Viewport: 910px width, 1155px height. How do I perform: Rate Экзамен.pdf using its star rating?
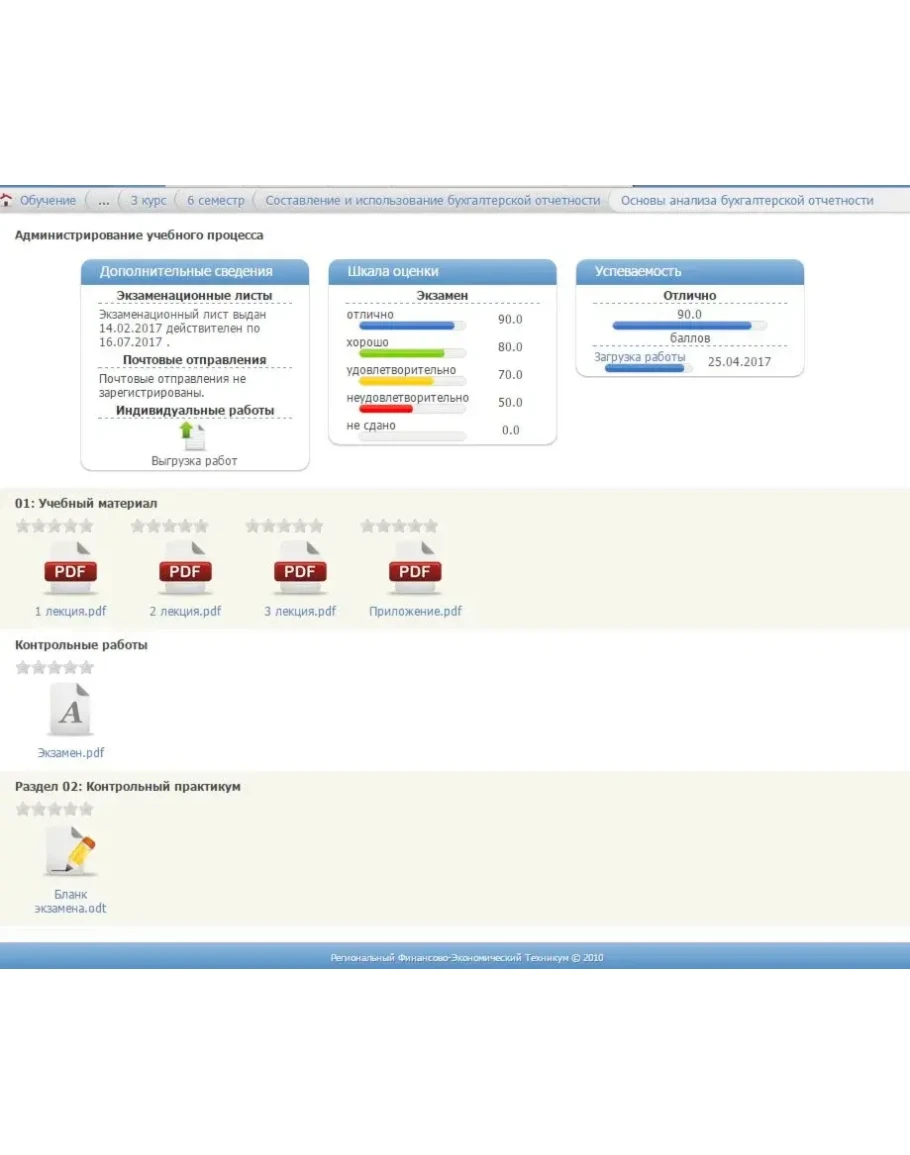(55, 668)
